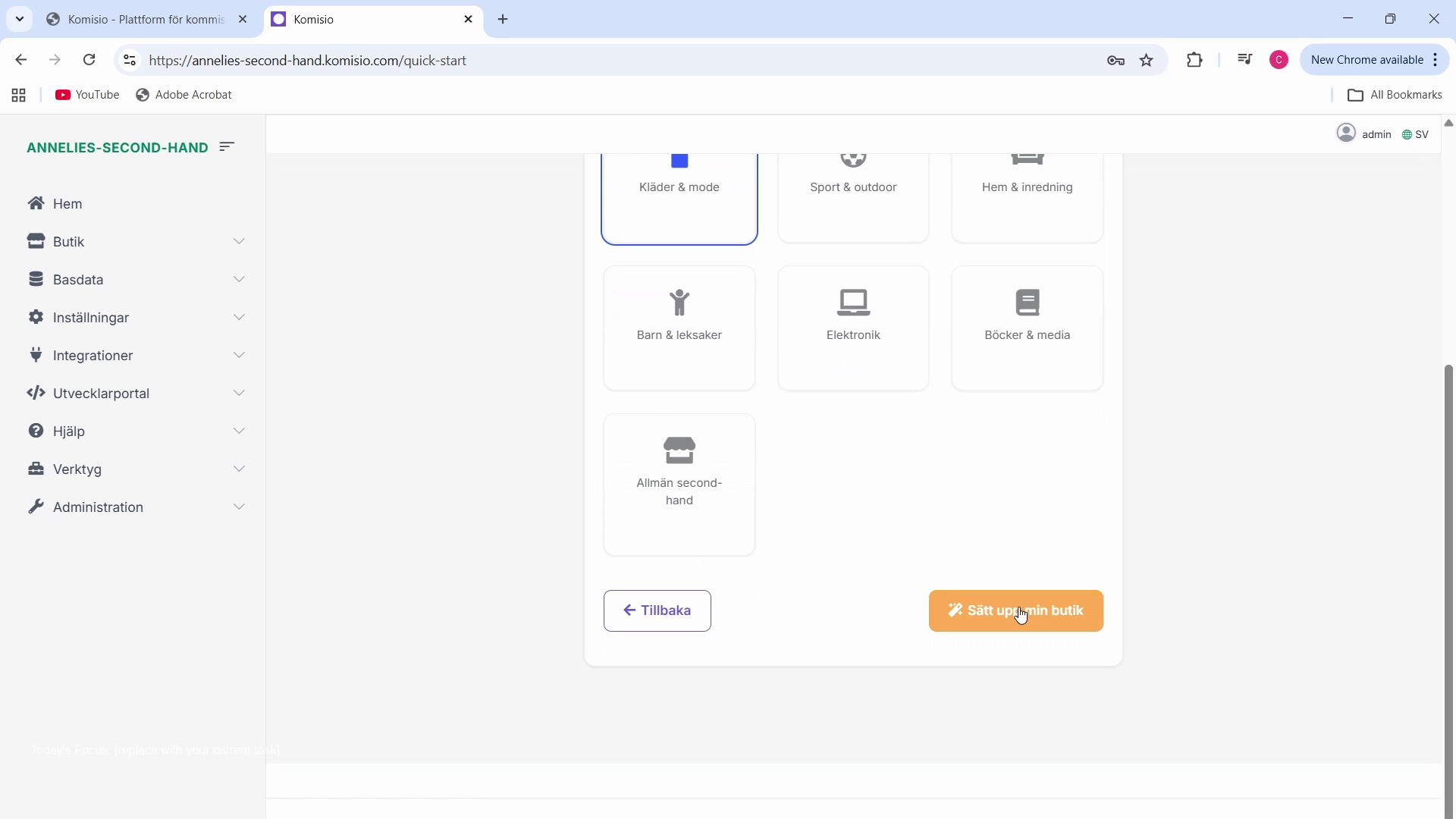
Task: Select the Kläder & mode category card
Action: [x=679, y=199]
